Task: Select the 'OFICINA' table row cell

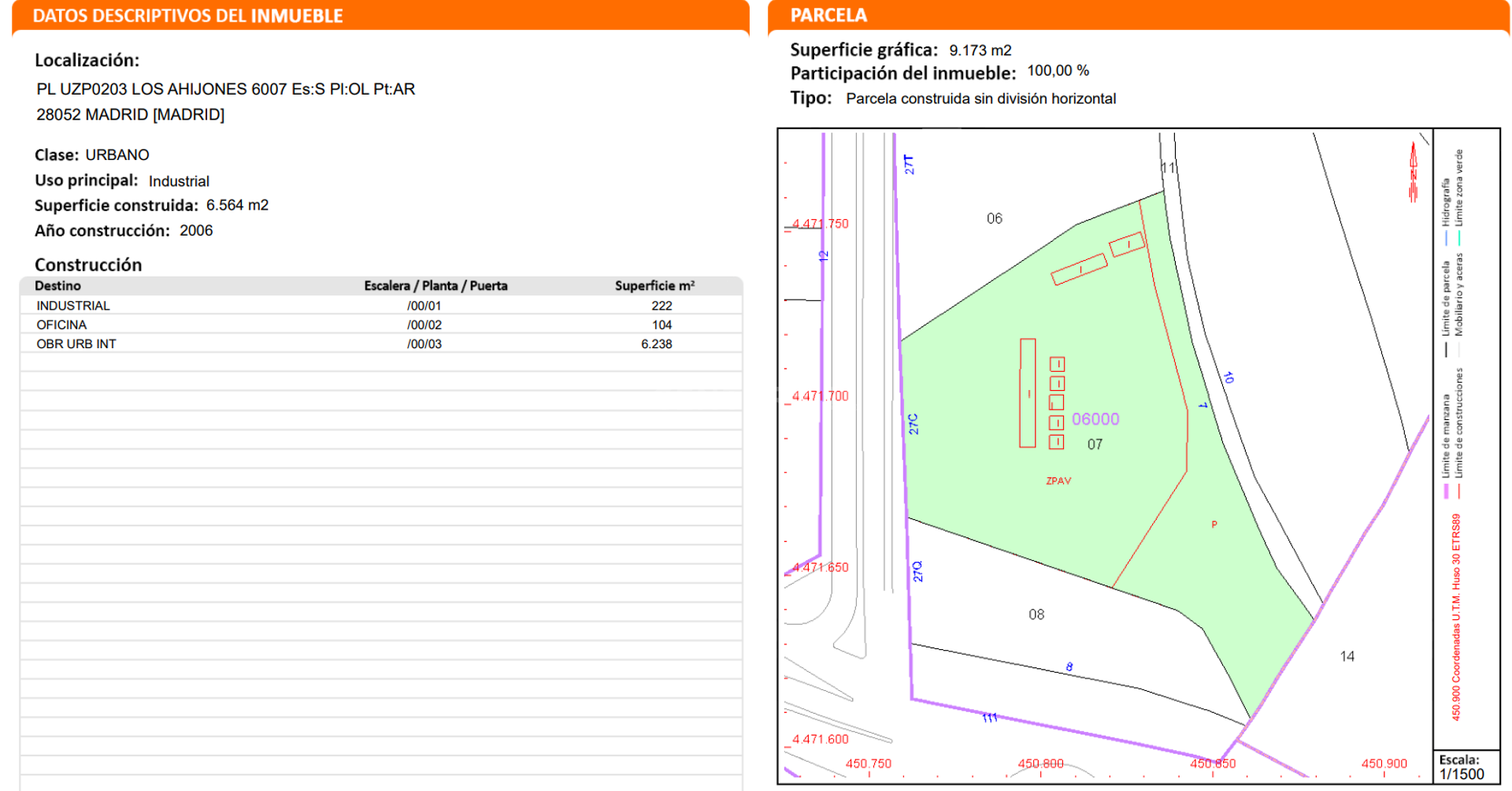Action: 61,325
